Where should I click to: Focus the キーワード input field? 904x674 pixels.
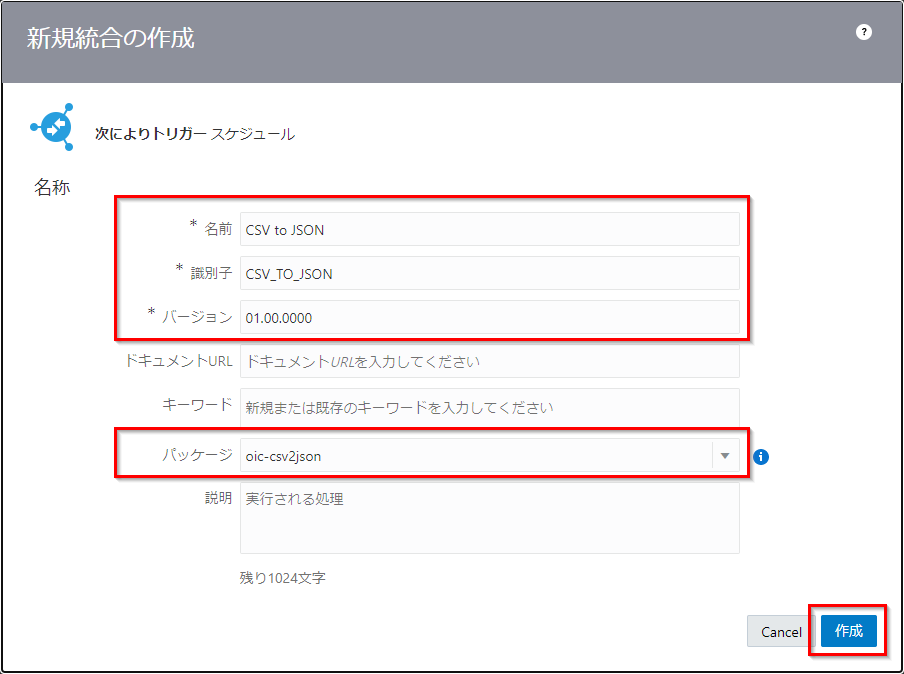(489, 407)
